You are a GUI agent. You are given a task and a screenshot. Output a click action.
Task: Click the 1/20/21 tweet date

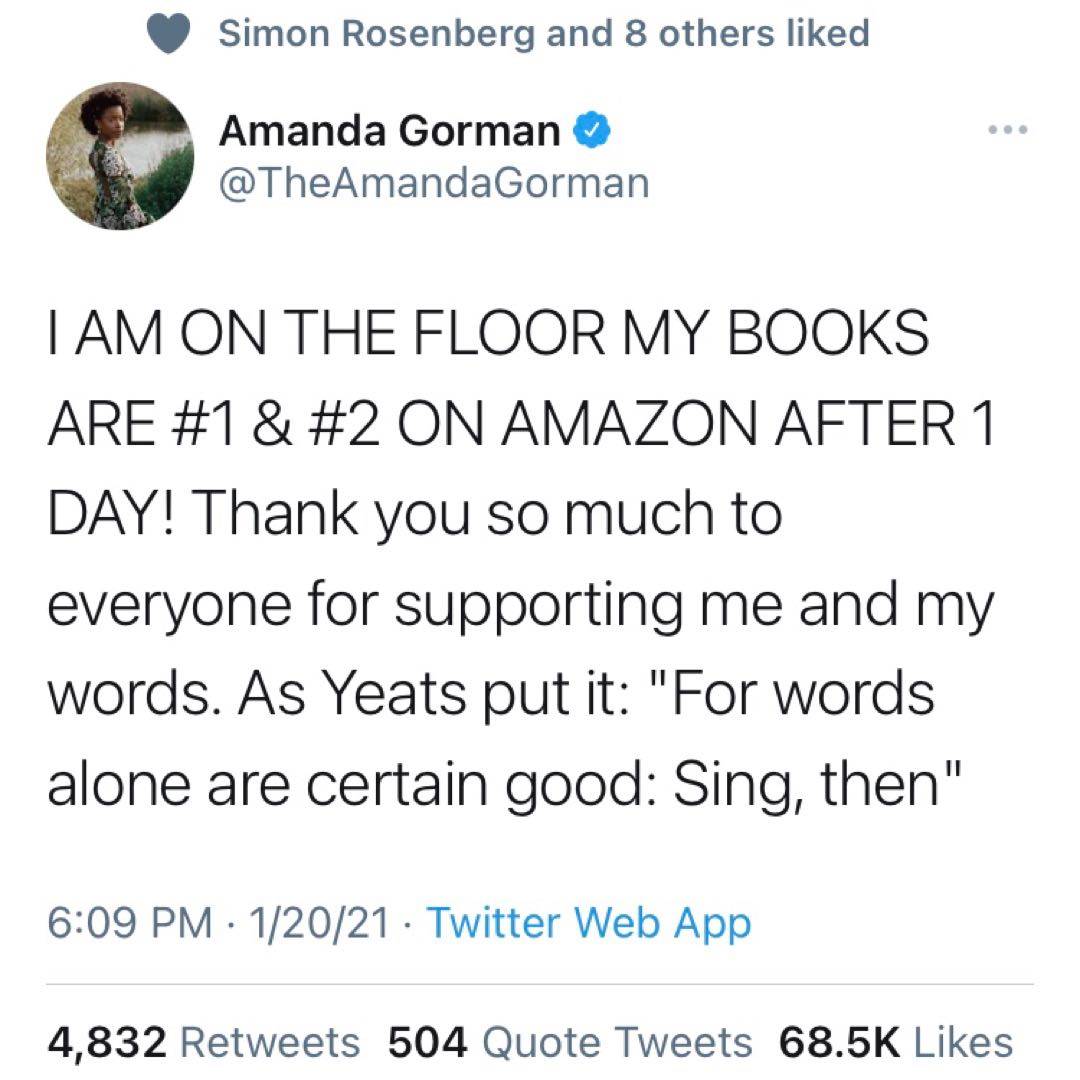click(320, 924)
